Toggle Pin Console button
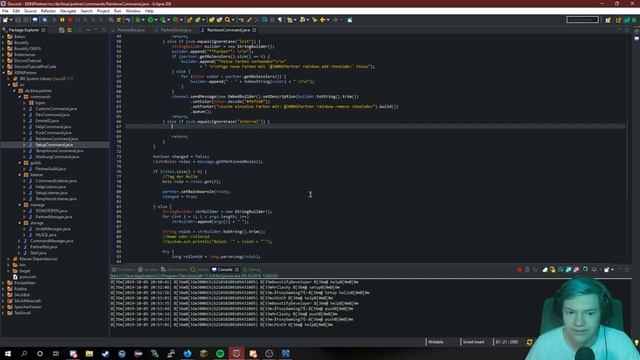Screen dimensions: 640x360 tap(585, 269)
